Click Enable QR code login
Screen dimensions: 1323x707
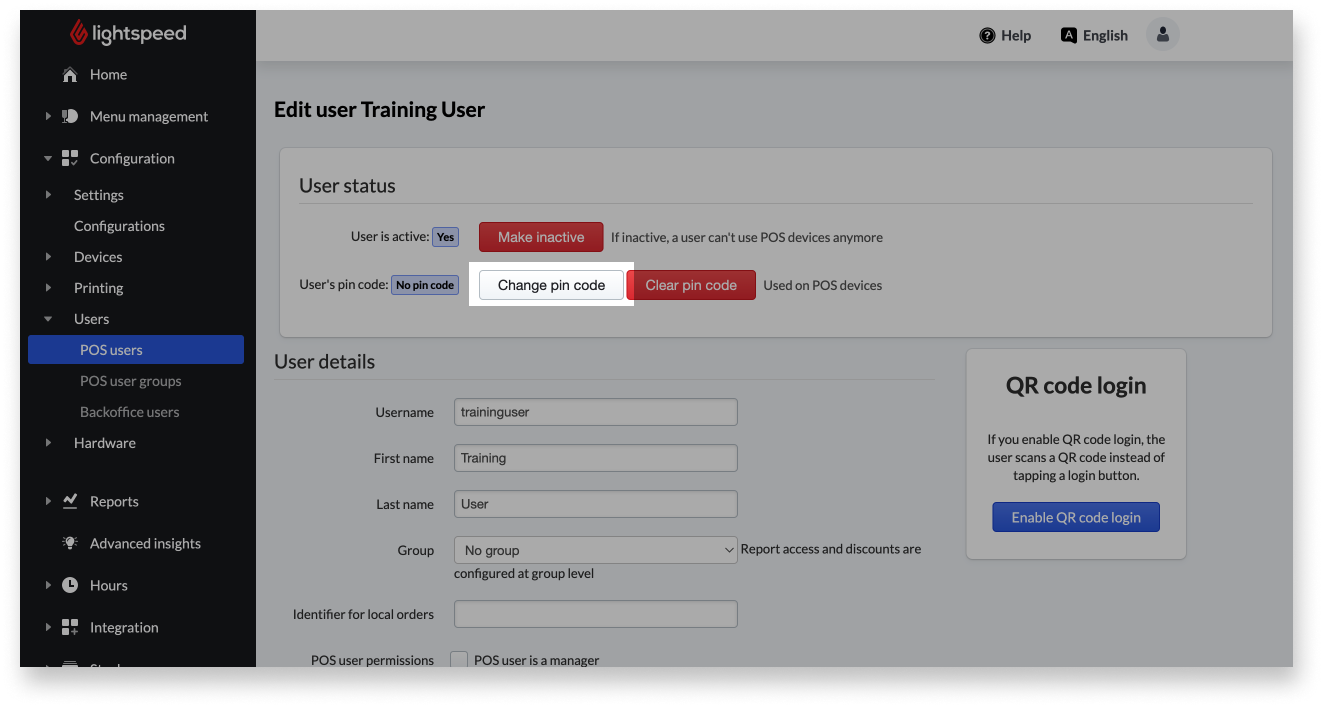[1075, 517]
